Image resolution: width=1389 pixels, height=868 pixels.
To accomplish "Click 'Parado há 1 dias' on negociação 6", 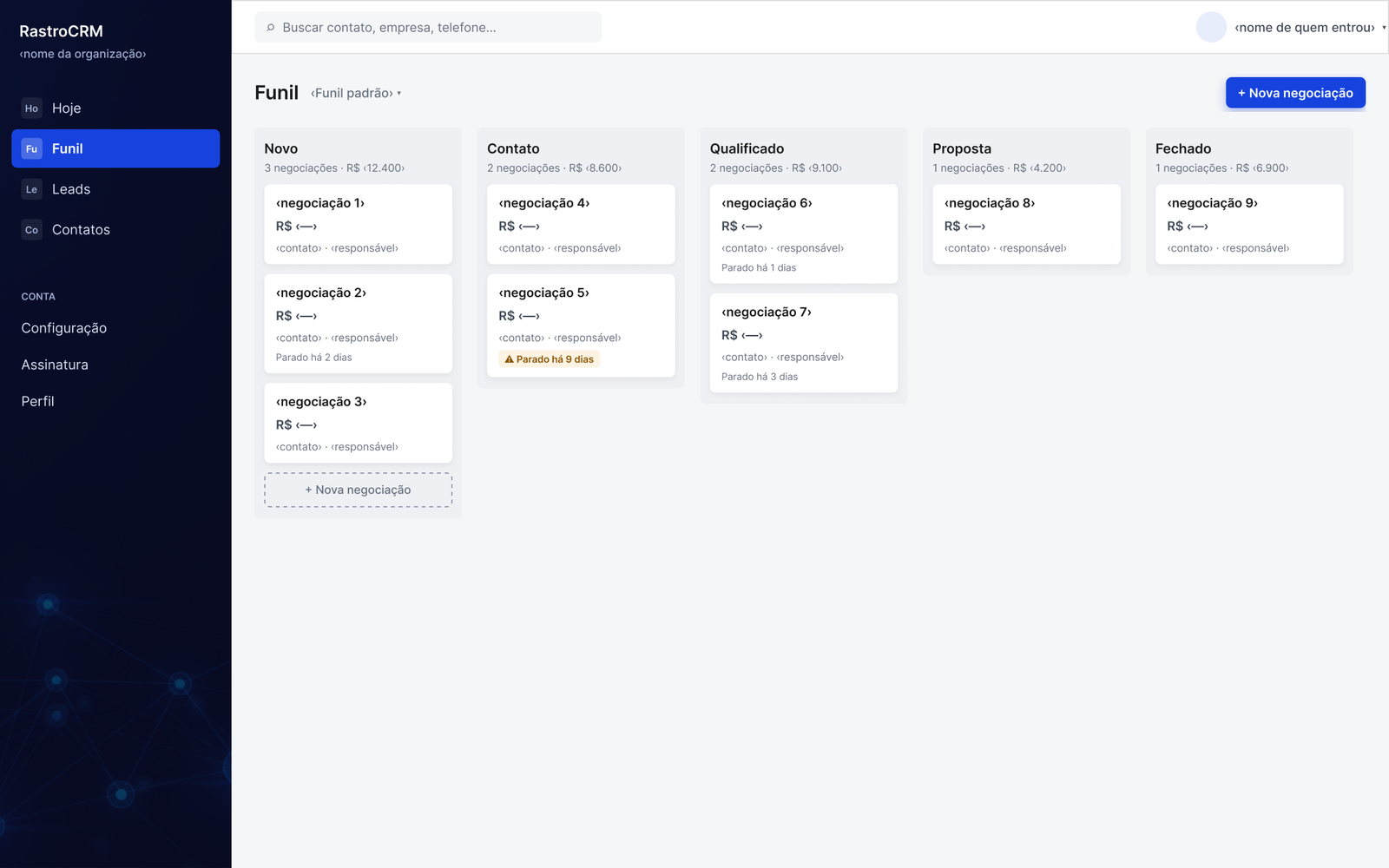I will (759, 268).
